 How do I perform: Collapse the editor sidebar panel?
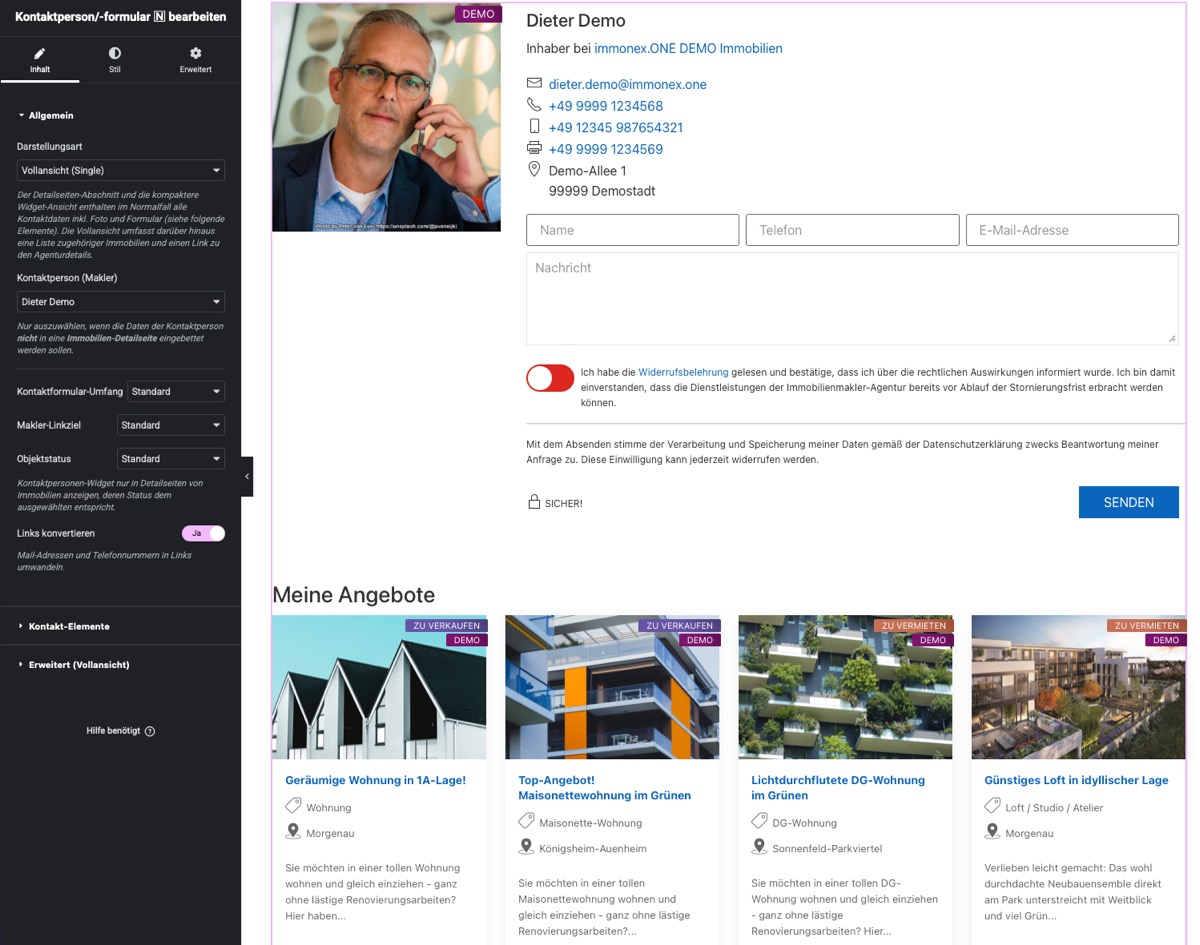click(x=247, y=477)
